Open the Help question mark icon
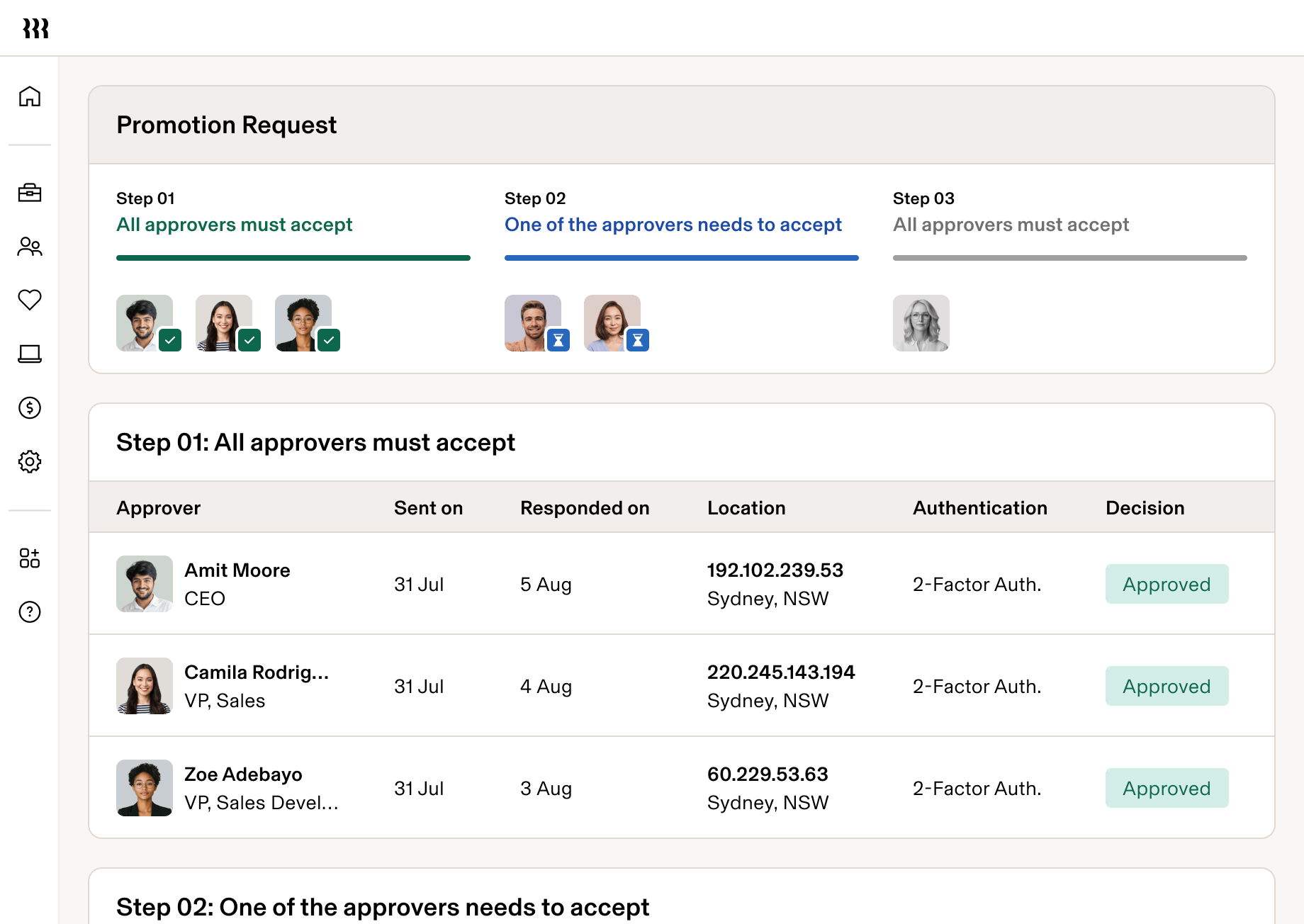 [30, 612]
